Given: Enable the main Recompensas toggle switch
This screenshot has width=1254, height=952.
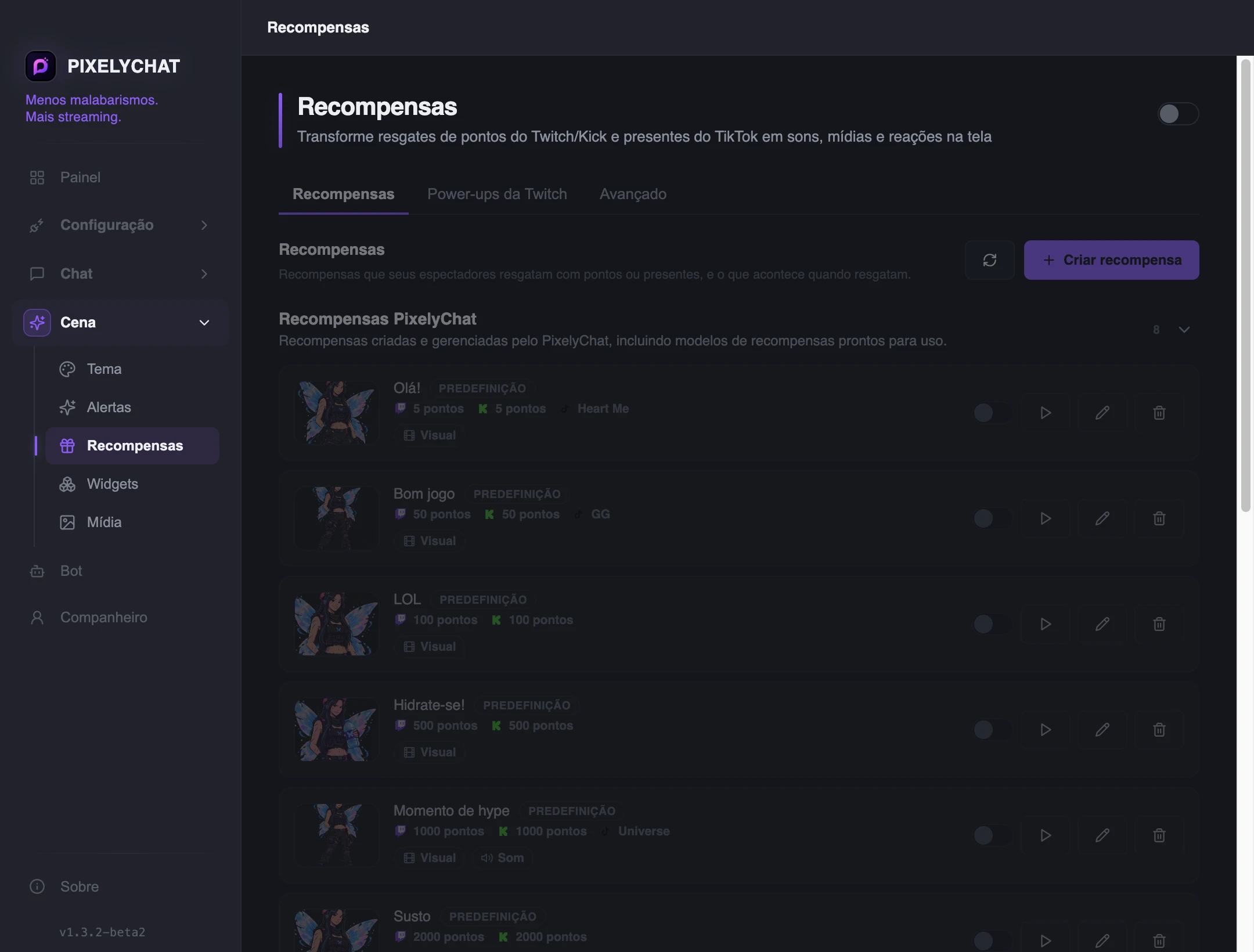Looking at the screenshot, I should (x=1178, y=114).
